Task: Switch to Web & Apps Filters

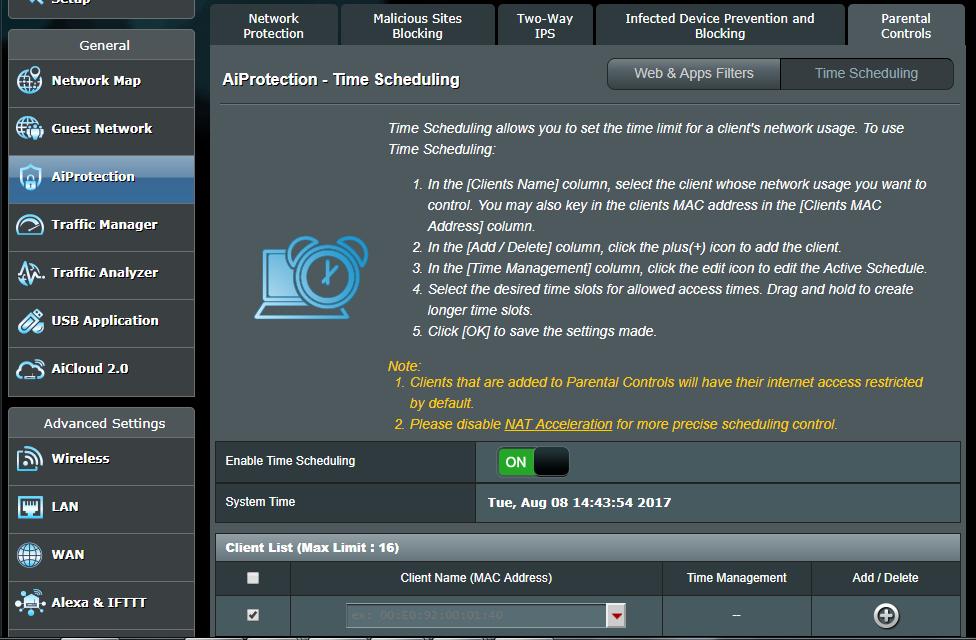Action: pyautogui.click(x=693, y=73)
